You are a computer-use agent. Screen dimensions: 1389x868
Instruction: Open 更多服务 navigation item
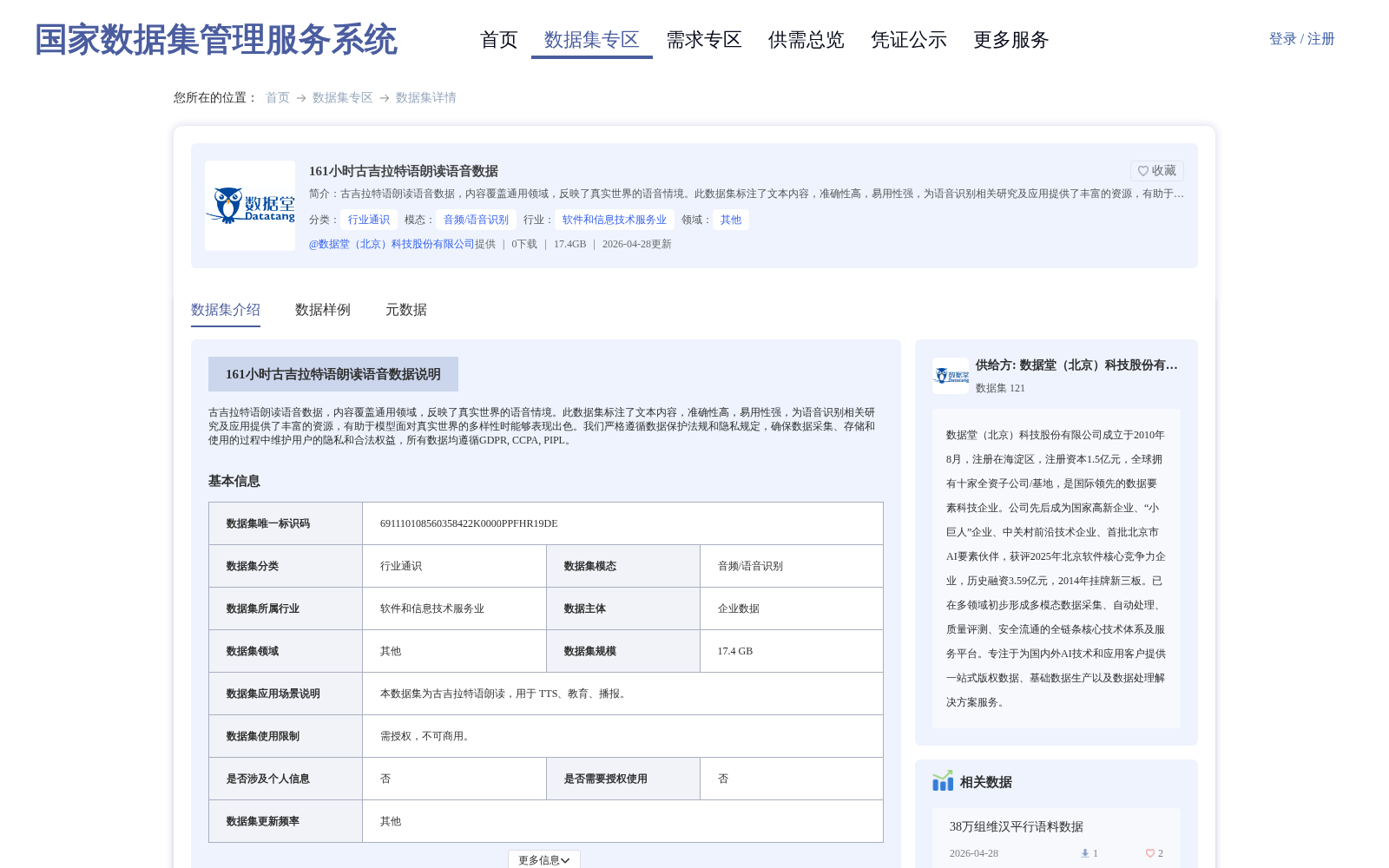coord(1011,40)
